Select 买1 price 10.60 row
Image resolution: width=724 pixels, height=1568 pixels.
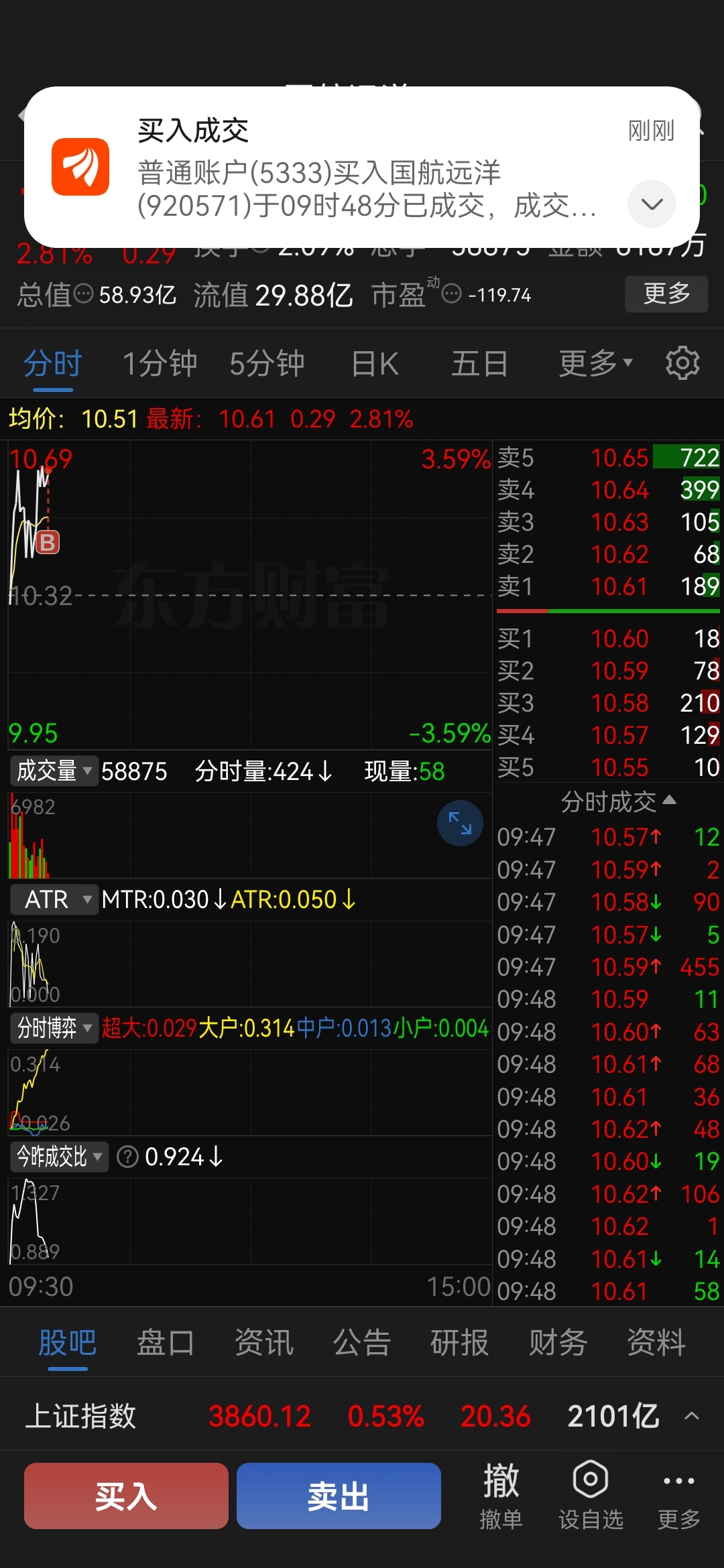click(x=609, y=639)
